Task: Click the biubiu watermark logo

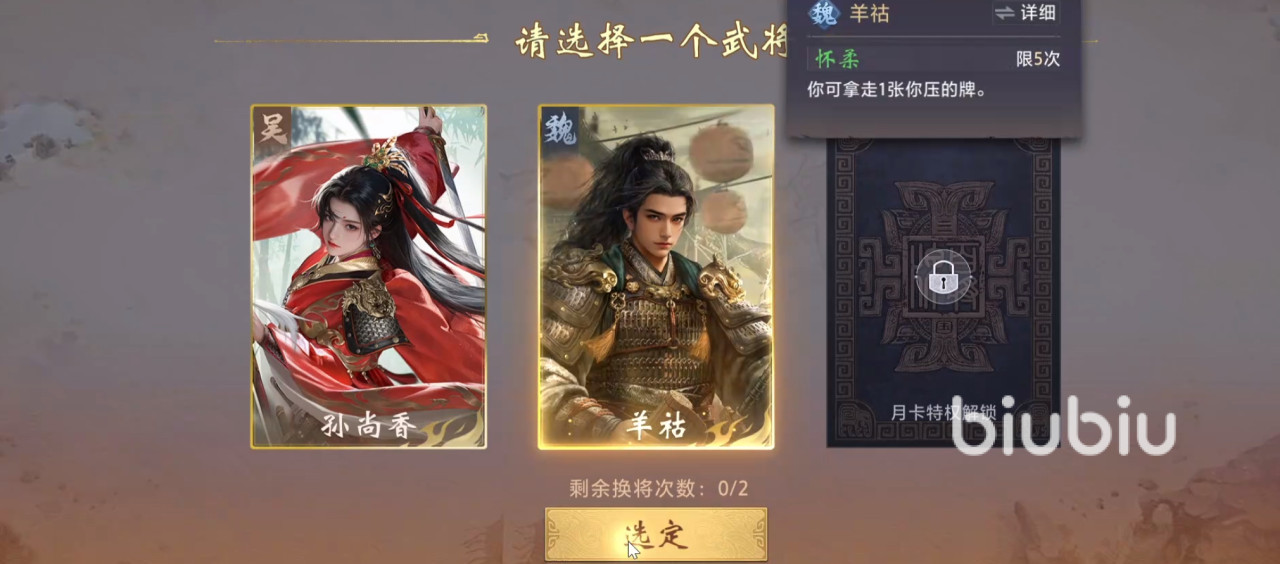Action: 1063,427
